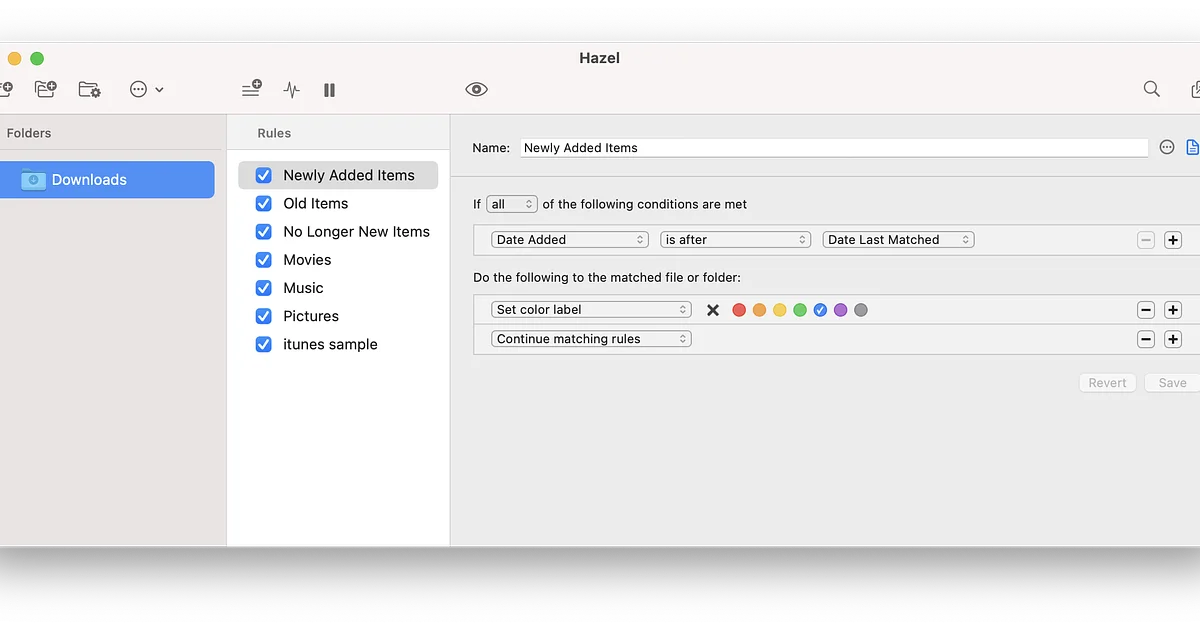Uncheck the Newly Added Items rule
The width and height of the screenshot is (1200, 630).
[264, 175]
